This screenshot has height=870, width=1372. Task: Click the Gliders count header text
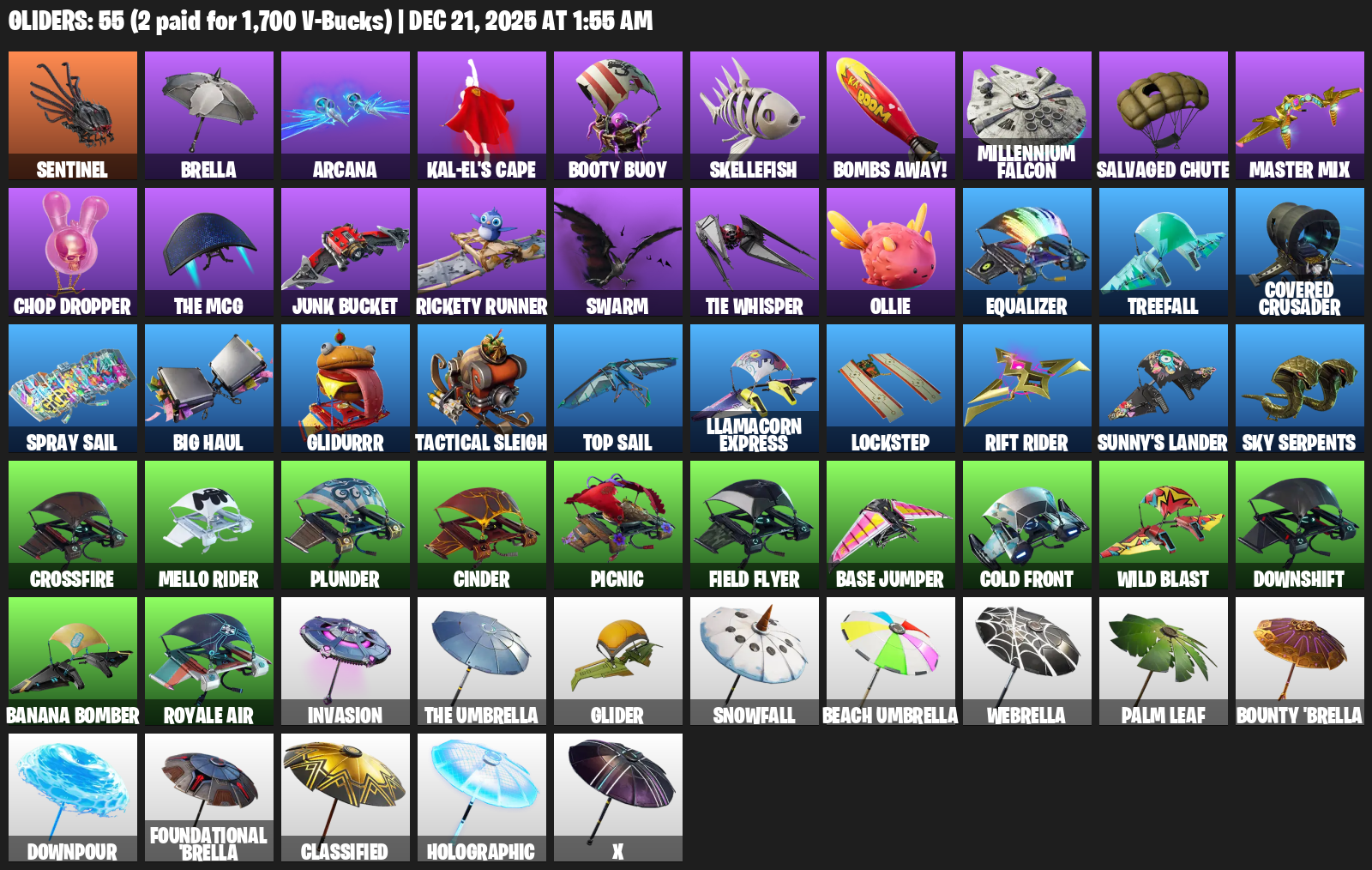(331, 21)
